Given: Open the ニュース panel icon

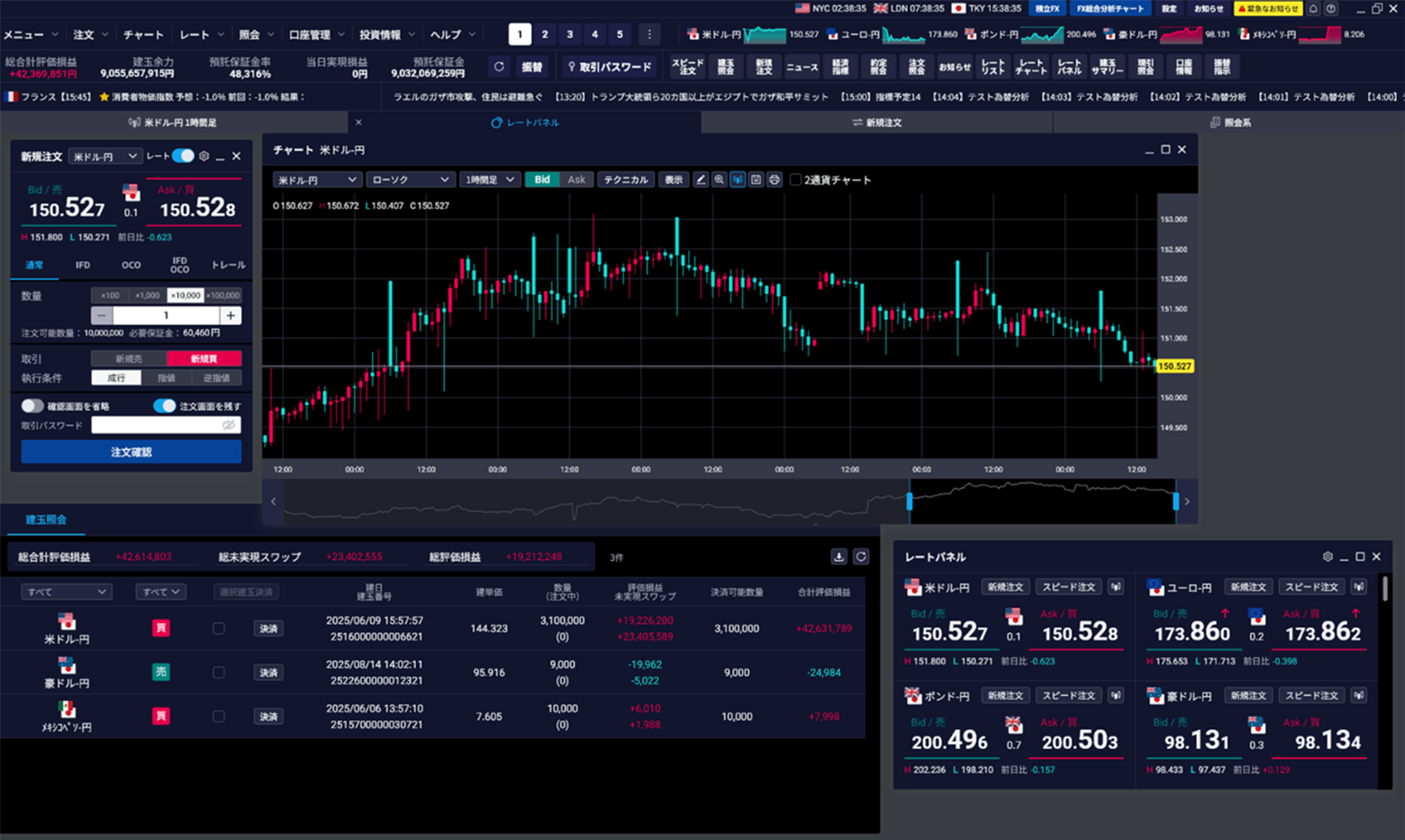Looking at the screenshot, I should (802, 66).
